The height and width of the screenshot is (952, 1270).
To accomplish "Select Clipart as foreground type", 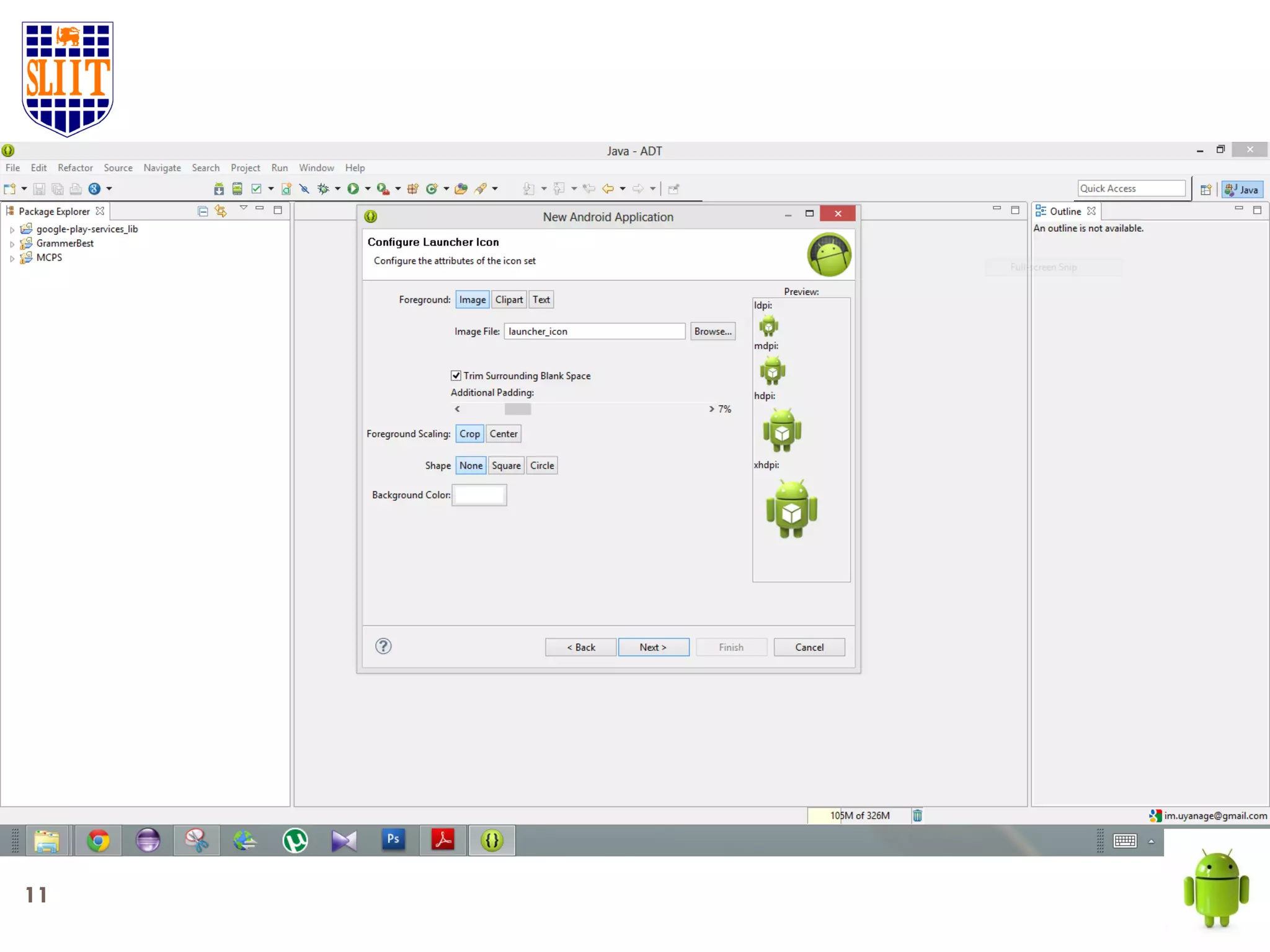I will [508, 300].
